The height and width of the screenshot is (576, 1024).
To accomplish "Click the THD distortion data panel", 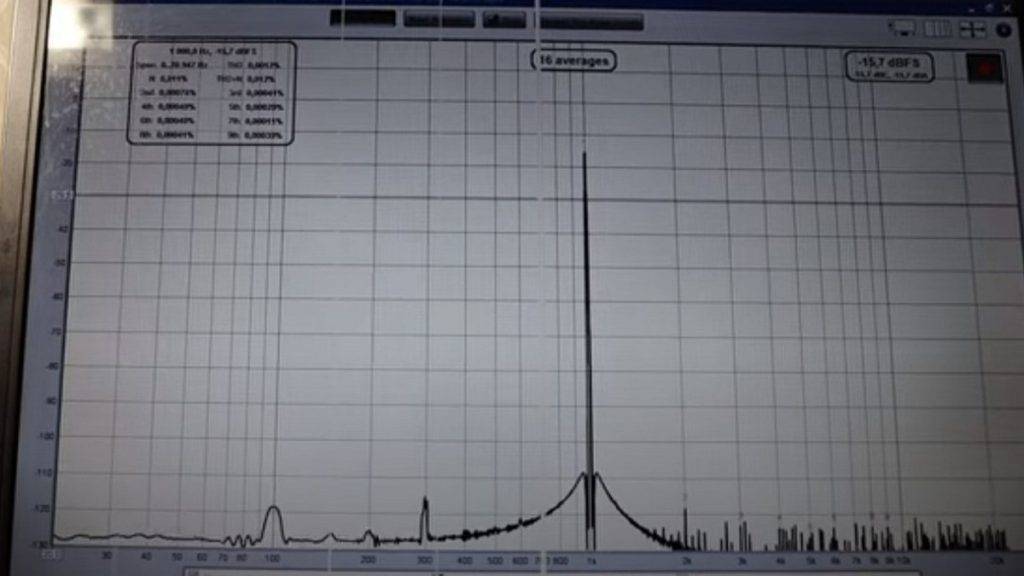I will 211,93.
